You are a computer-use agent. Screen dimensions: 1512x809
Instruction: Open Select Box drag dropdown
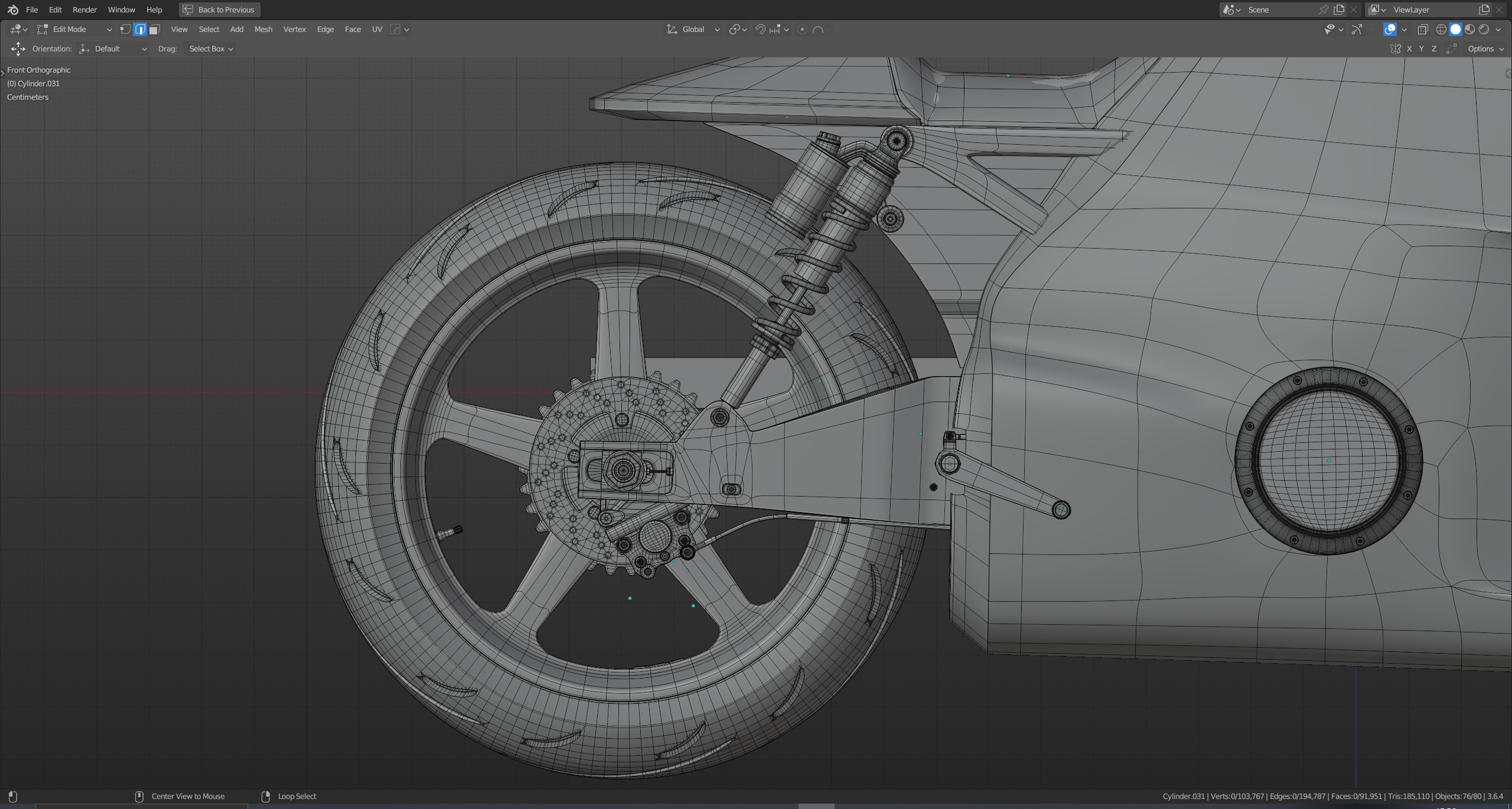(x=210, y=49)
